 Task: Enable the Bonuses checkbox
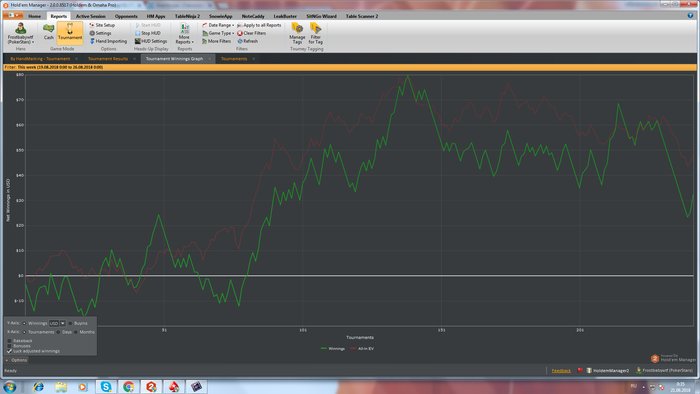point(9,346)
